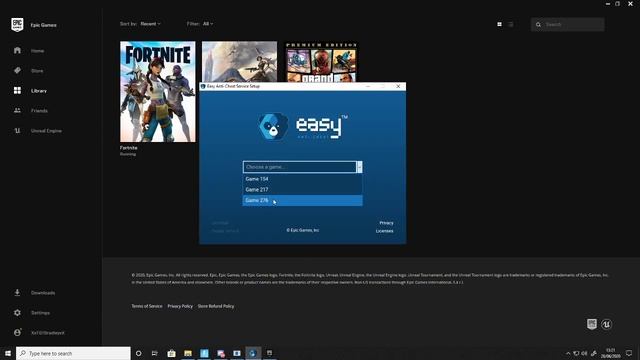Image resolution: width=640 pixels, height=360 pixels.
Task: Click the Settings gear icon
Action: 17,313
